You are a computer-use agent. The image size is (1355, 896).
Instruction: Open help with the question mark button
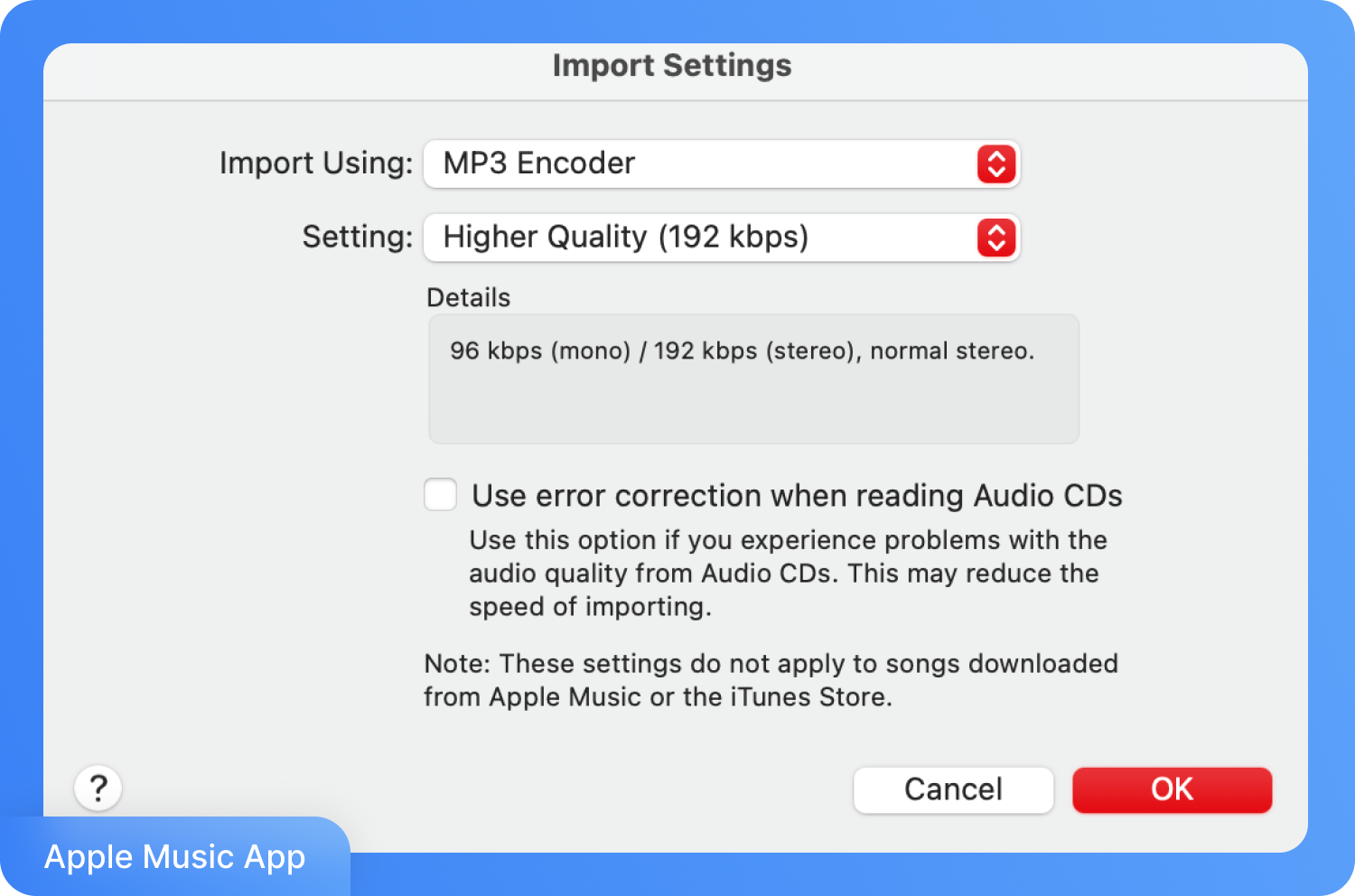[98, 789]
